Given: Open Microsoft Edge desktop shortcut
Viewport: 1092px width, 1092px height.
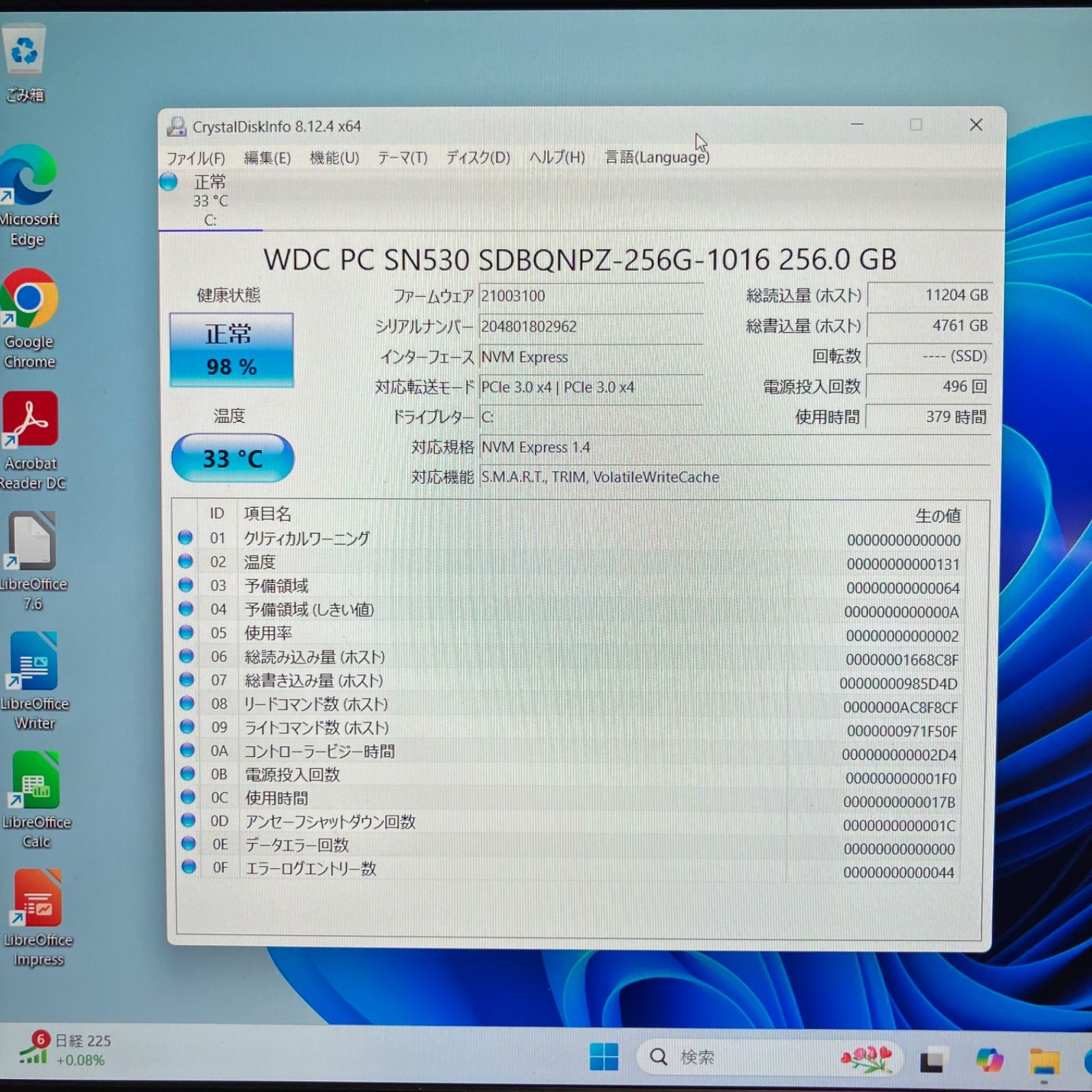Looking at the screenshot, I should click(x=29, y=196).
